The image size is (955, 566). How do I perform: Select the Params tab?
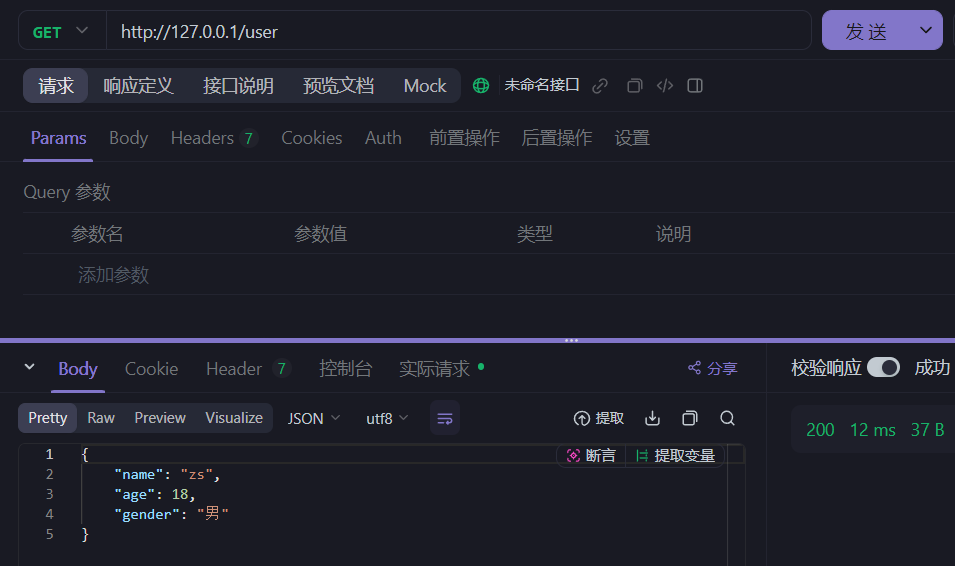58,138
